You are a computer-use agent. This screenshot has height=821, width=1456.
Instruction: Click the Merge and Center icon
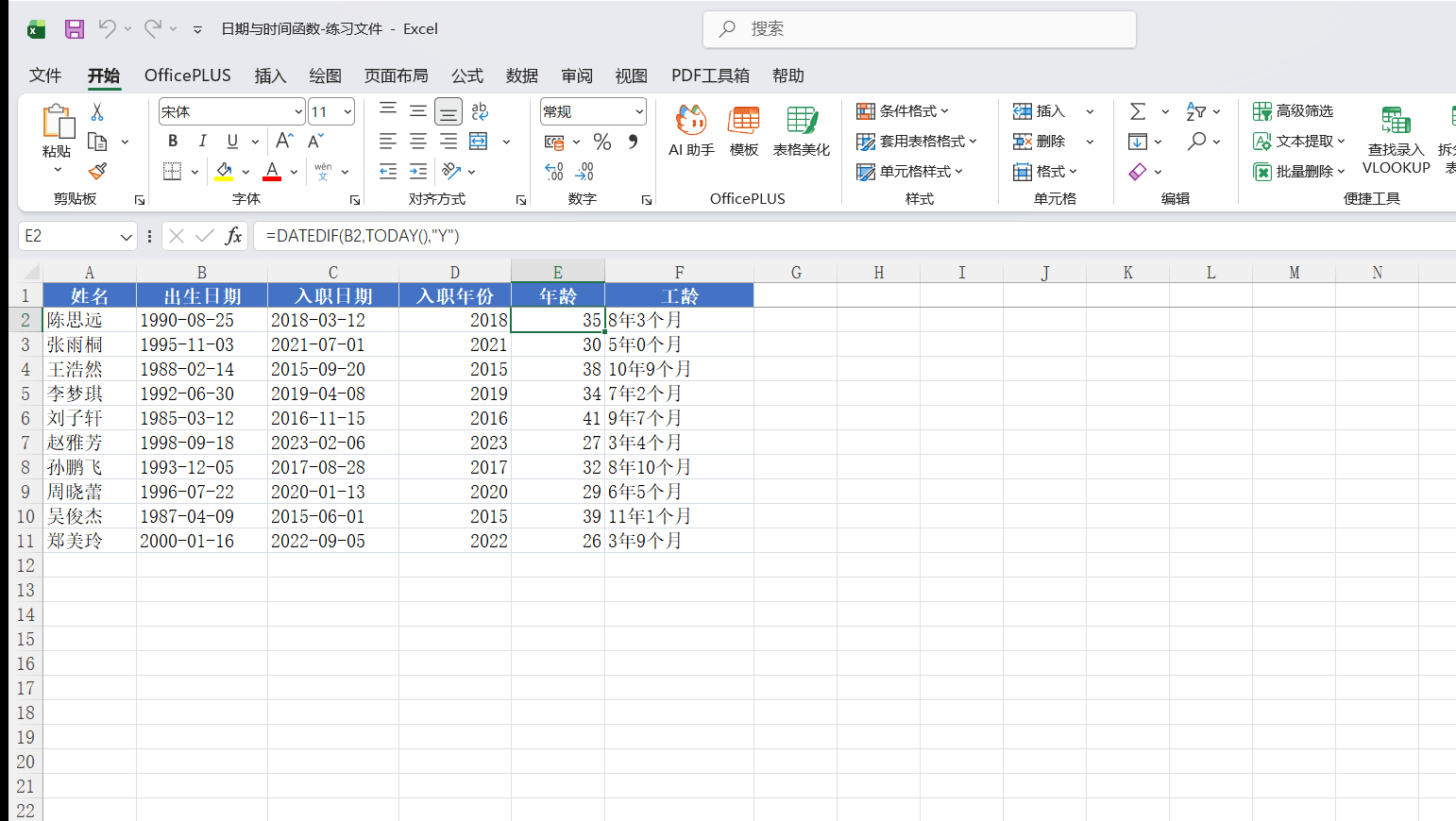click(479, 142)
